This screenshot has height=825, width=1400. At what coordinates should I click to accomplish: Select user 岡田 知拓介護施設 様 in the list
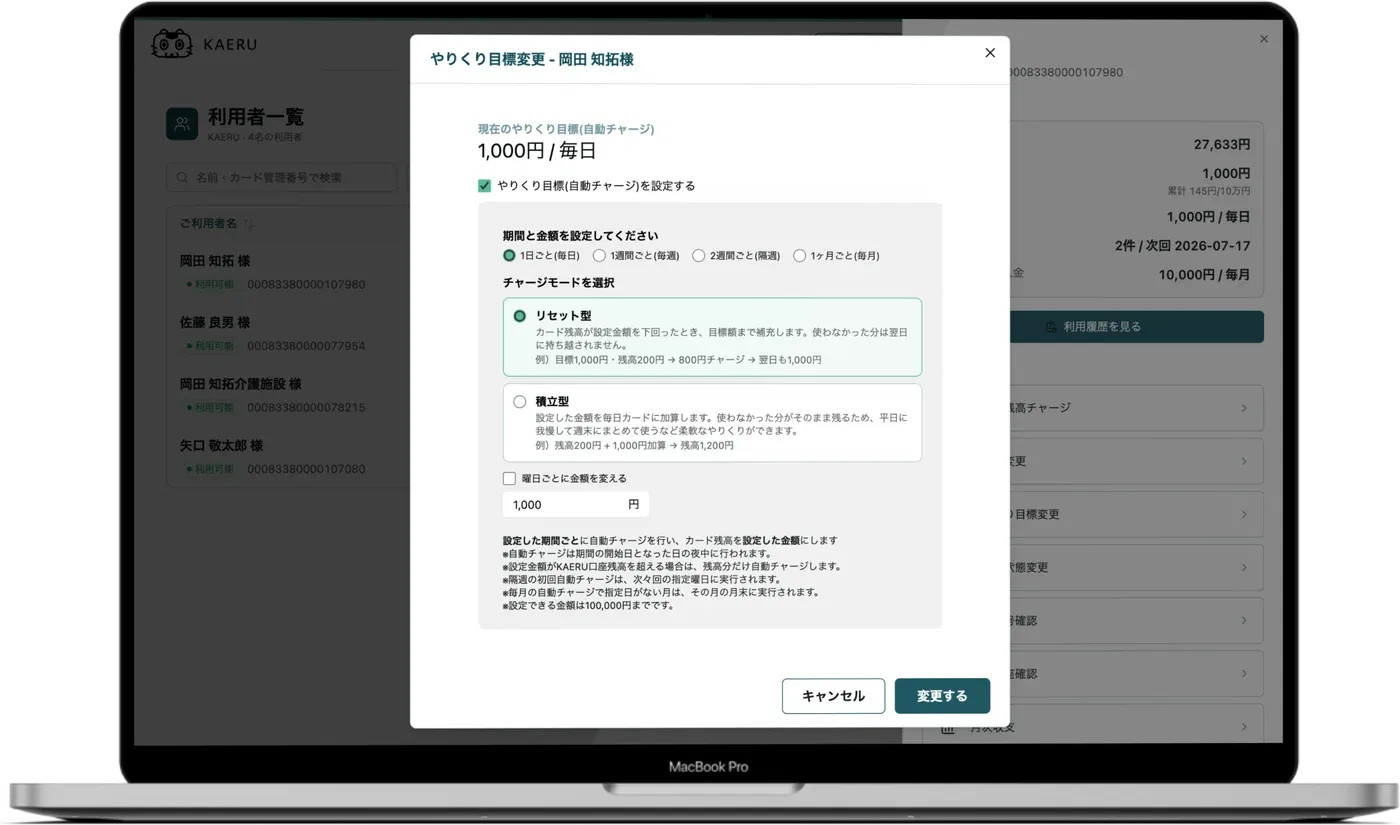click(x=240, y=384)
